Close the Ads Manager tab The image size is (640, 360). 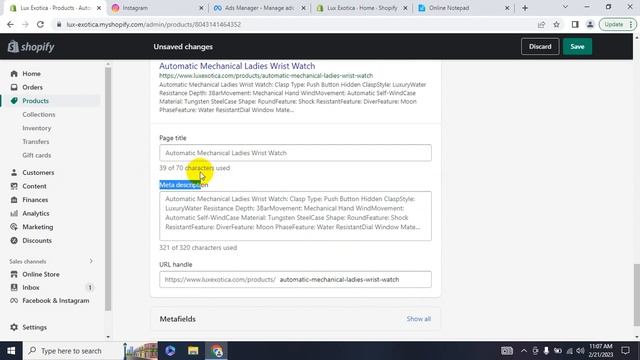point(303,8)
